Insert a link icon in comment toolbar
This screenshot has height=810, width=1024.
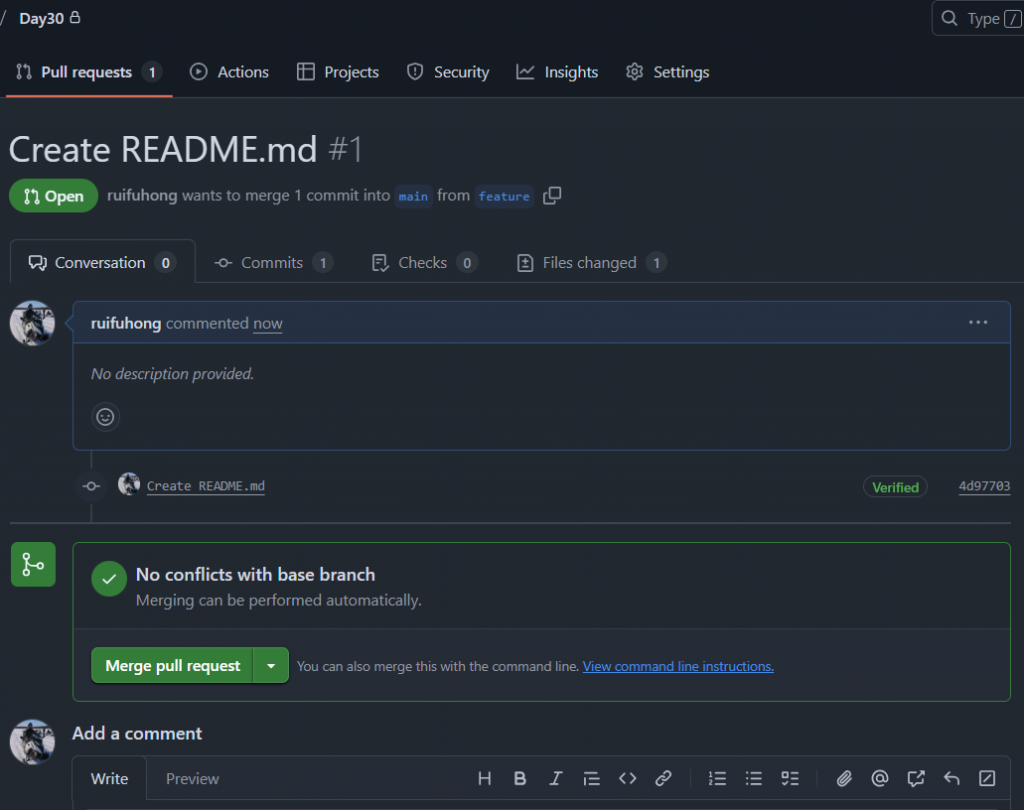664,779
